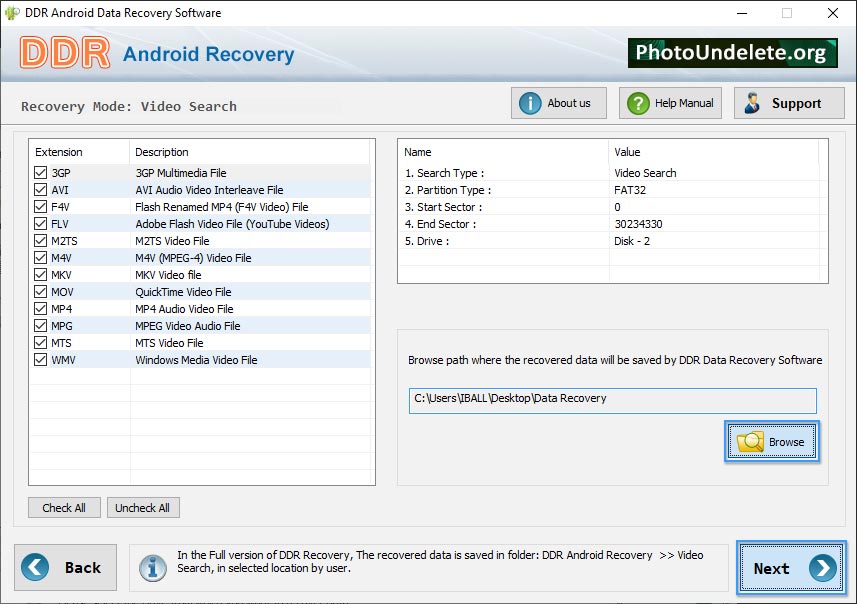Click the recovery save path field

tap(612, 401)
